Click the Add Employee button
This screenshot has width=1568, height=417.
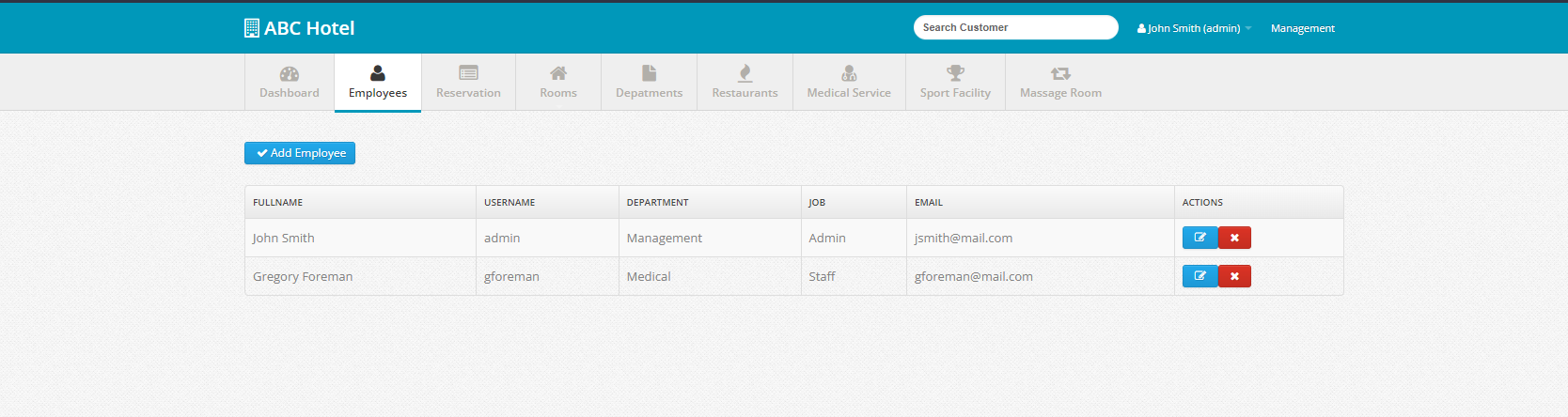tap(300, 153)
